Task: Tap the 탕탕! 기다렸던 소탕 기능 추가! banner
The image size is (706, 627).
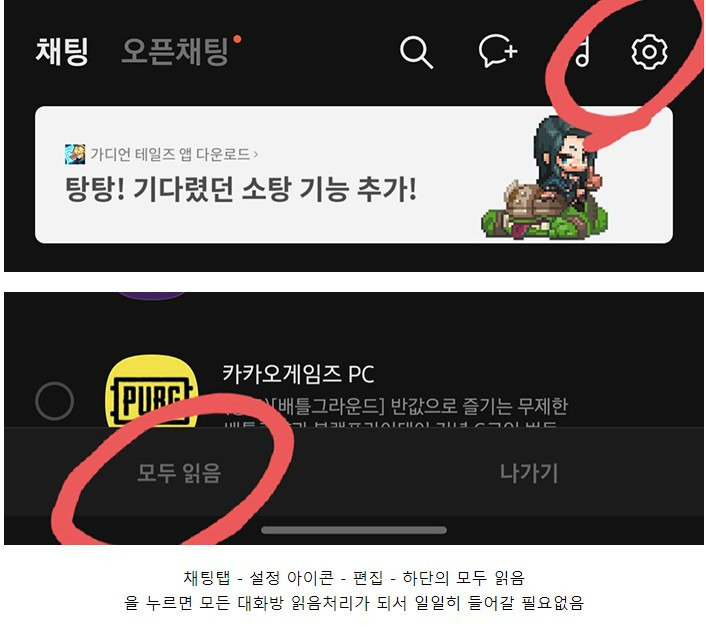Action: 354,175
